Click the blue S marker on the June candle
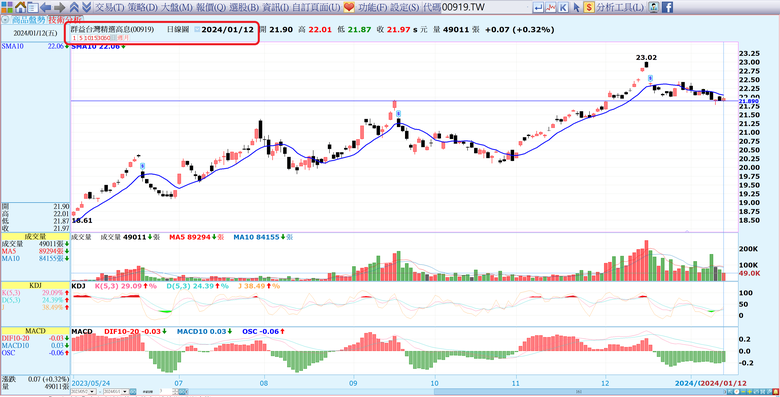 click(x=142, y=166)
